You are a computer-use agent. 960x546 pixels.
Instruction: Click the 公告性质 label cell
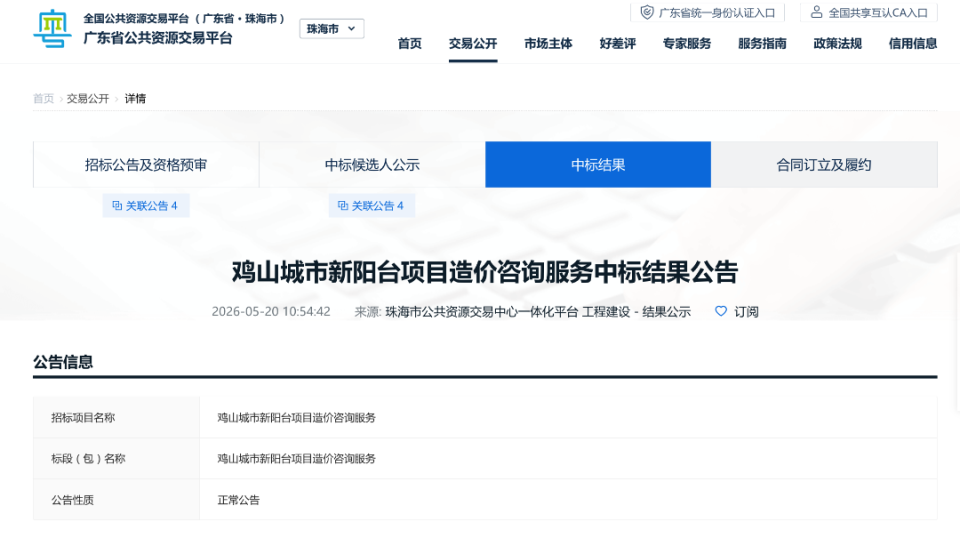(116, 499)
